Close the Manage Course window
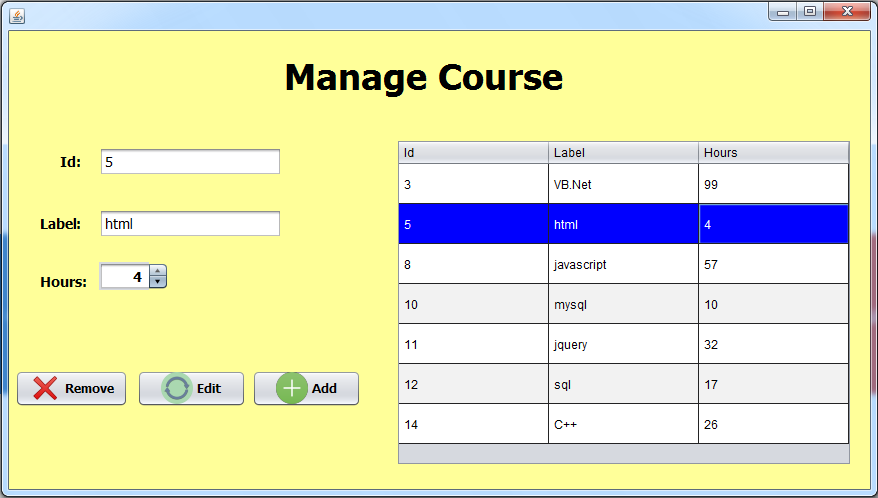This screenshot has width=878, height=498. [x=847, y=11]
